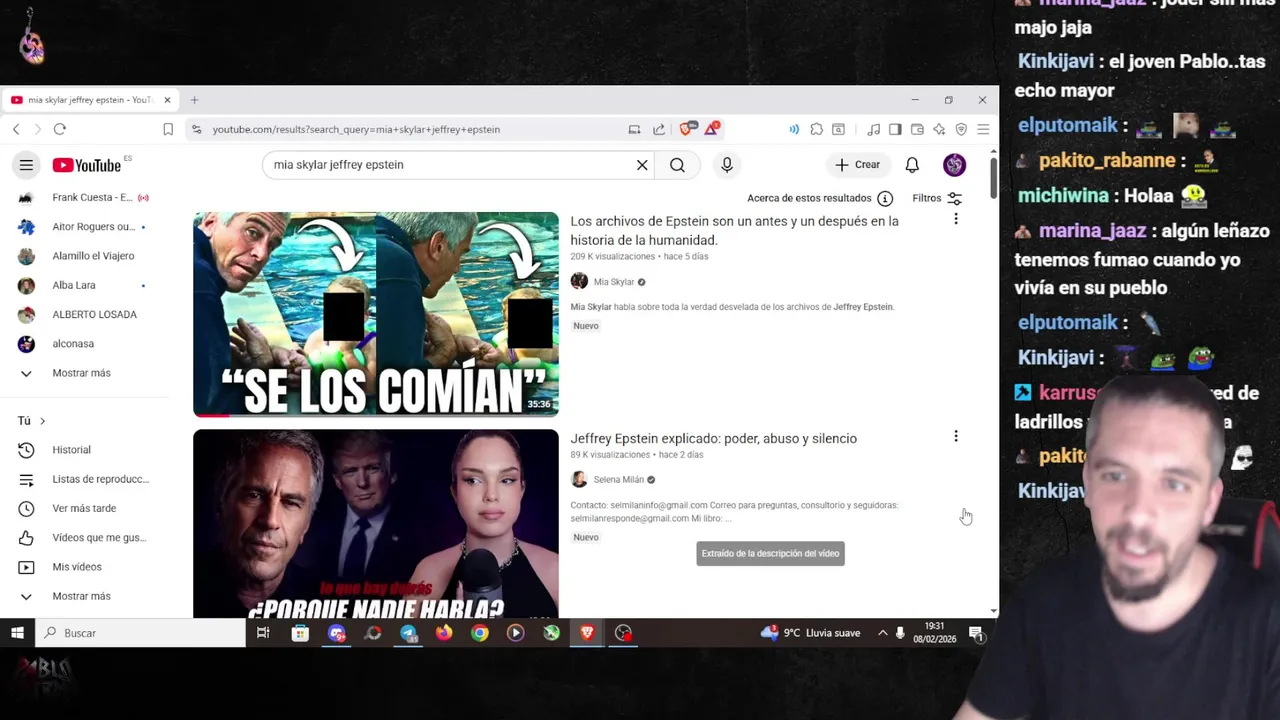
Task: Open the "¿PORQUE NADIE HABLA?" thumbnail
Action: click(x=376, y=523)
